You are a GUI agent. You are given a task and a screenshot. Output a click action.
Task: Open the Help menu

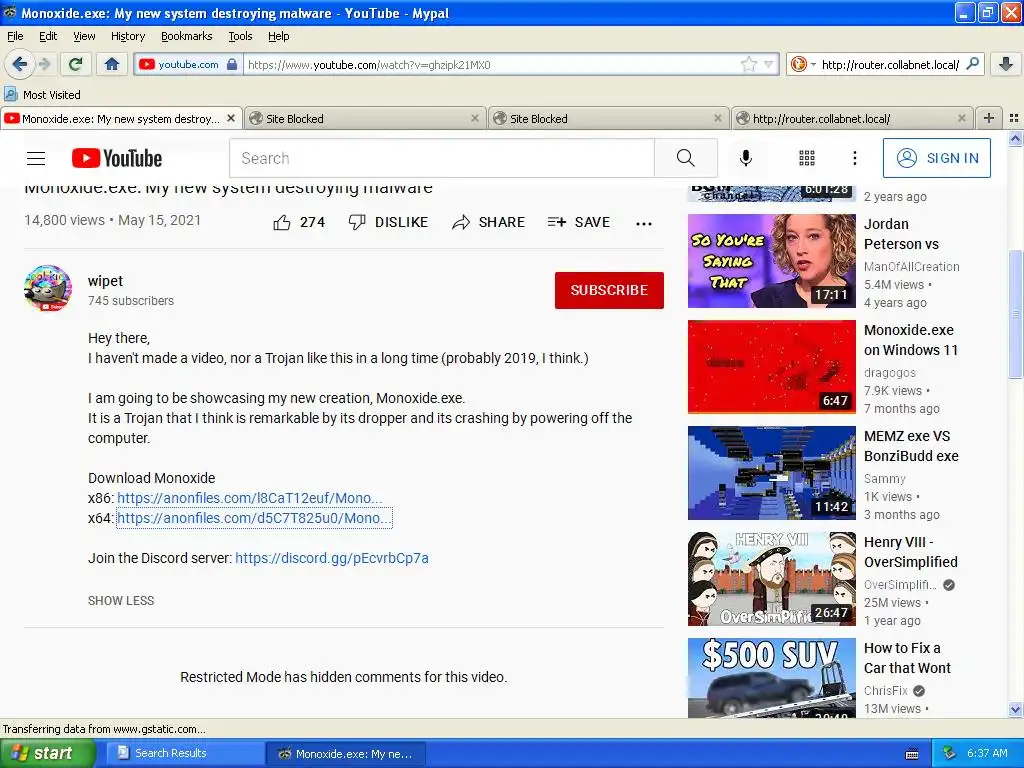[278, 36]
